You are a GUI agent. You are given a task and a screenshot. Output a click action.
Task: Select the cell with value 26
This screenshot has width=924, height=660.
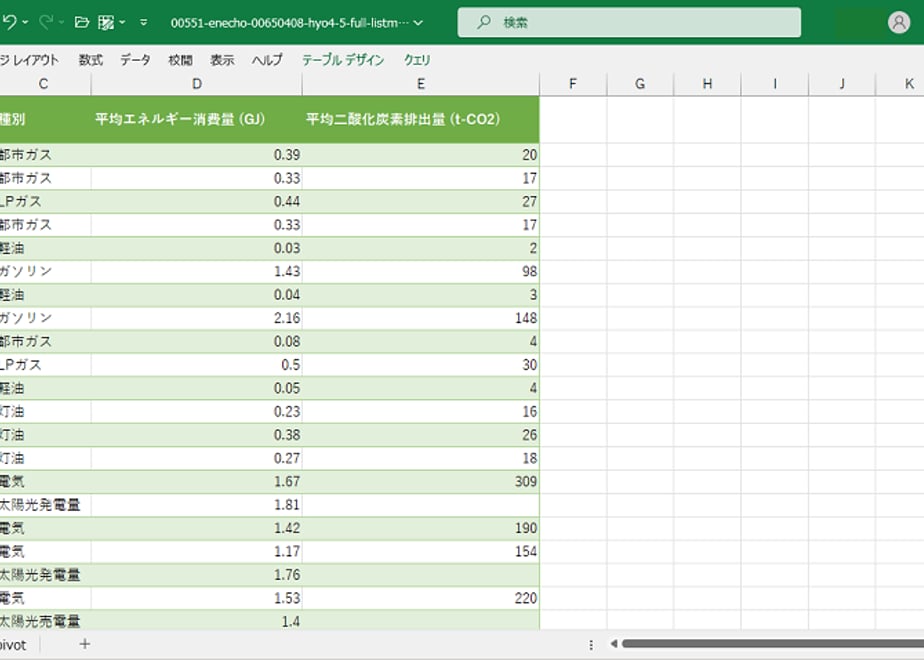click(x=421, y=435)
